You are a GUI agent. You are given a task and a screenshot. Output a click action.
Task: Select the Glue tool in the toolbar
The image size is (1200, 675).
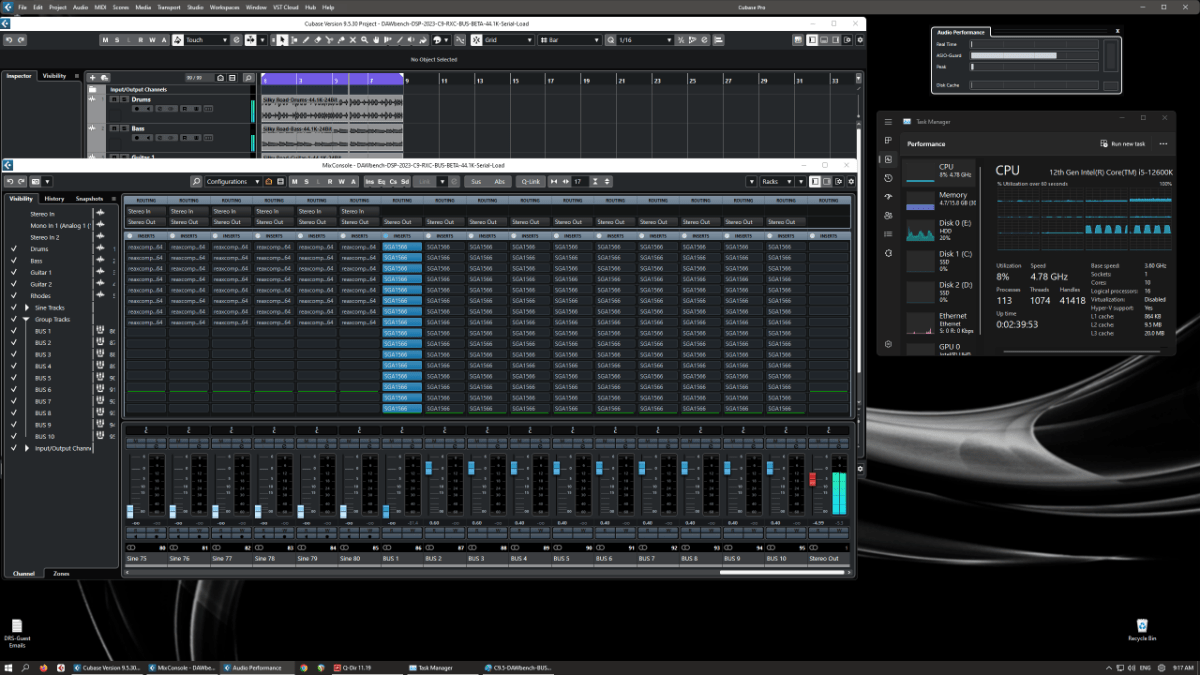[341, 40]
